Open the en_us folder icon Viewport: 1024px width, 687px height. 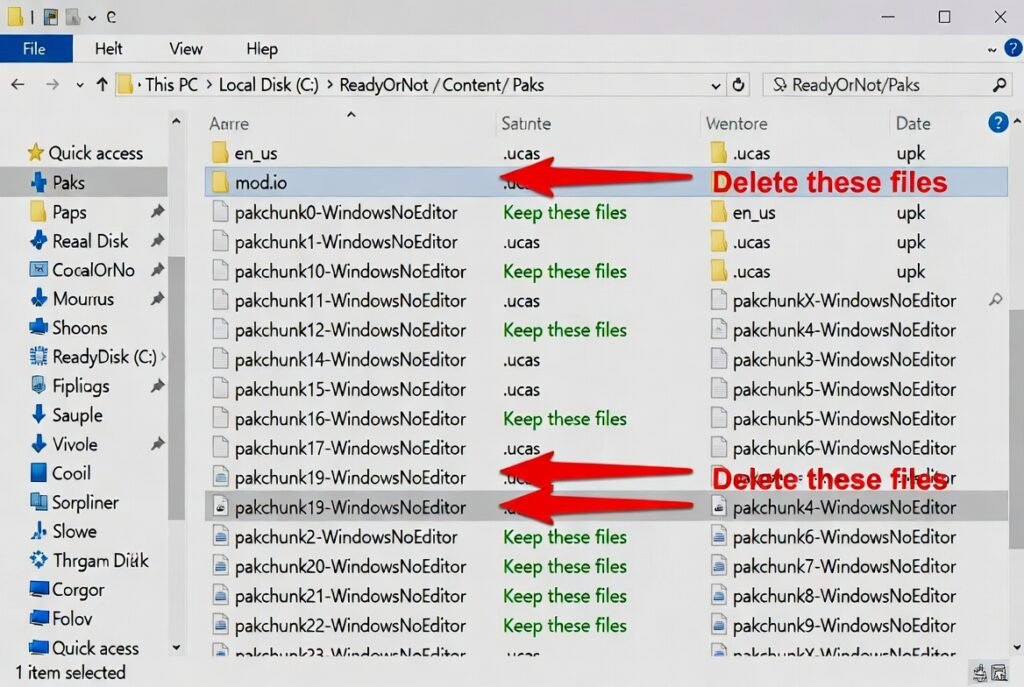(x=220, y=153)
